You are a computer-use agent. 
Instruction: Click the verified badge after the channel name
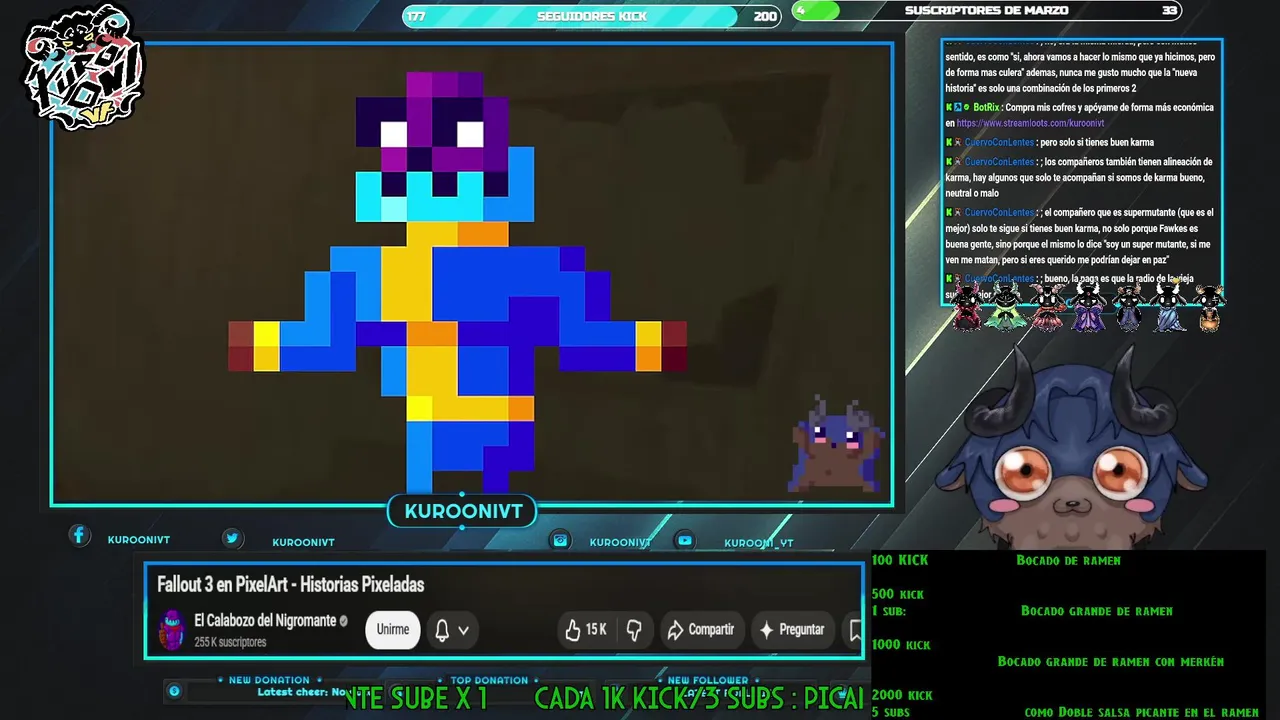coord(344,621)
